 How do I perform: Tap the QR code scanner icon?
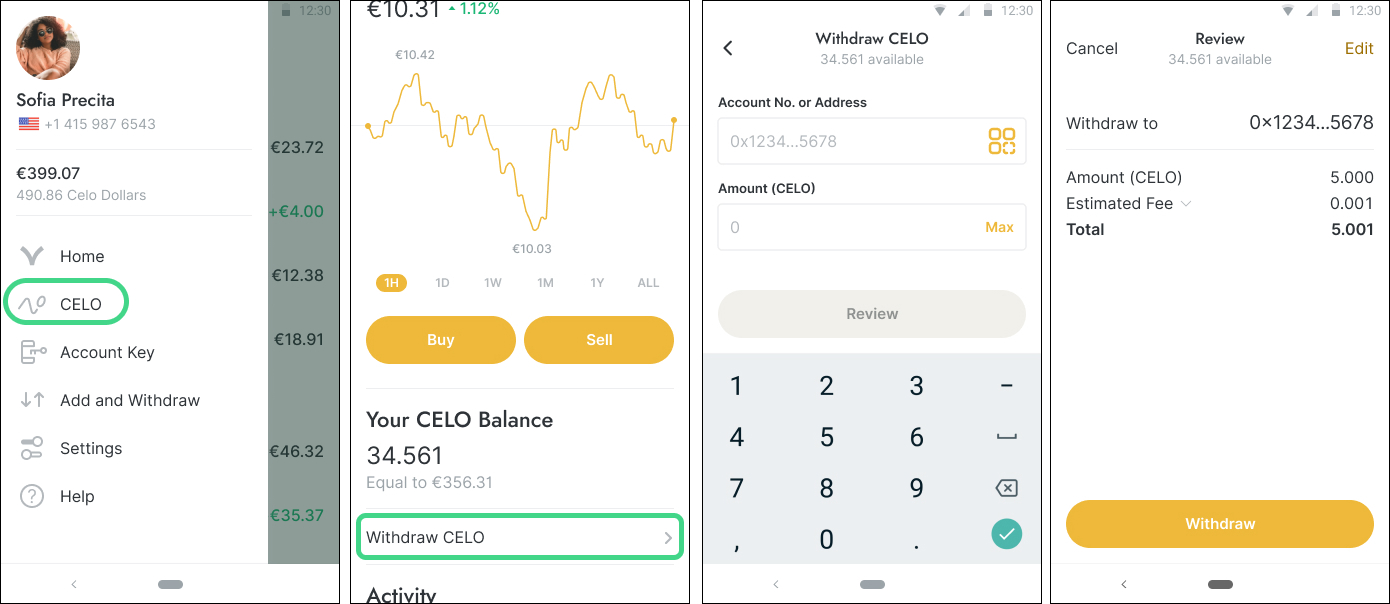coord(1001,141)
